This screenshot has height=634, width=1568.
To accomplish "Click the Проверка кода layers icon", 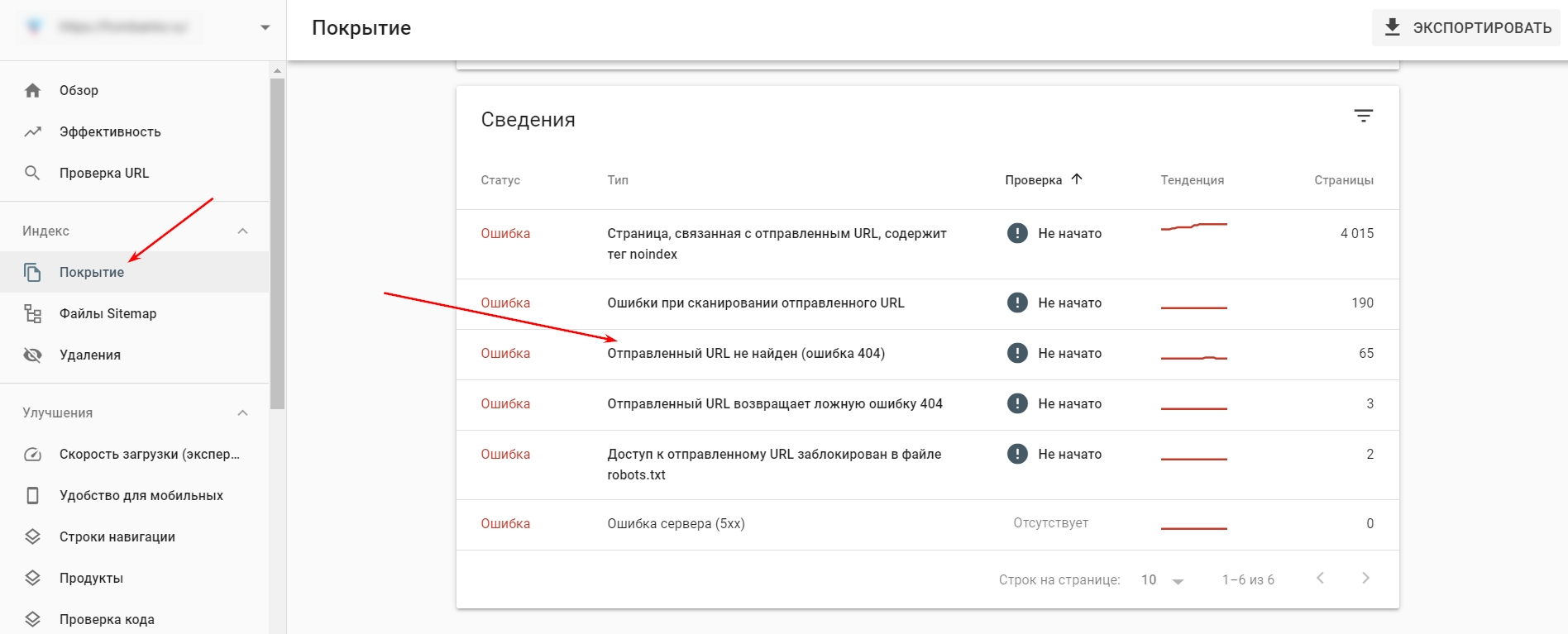I will (x=32, y=619).
